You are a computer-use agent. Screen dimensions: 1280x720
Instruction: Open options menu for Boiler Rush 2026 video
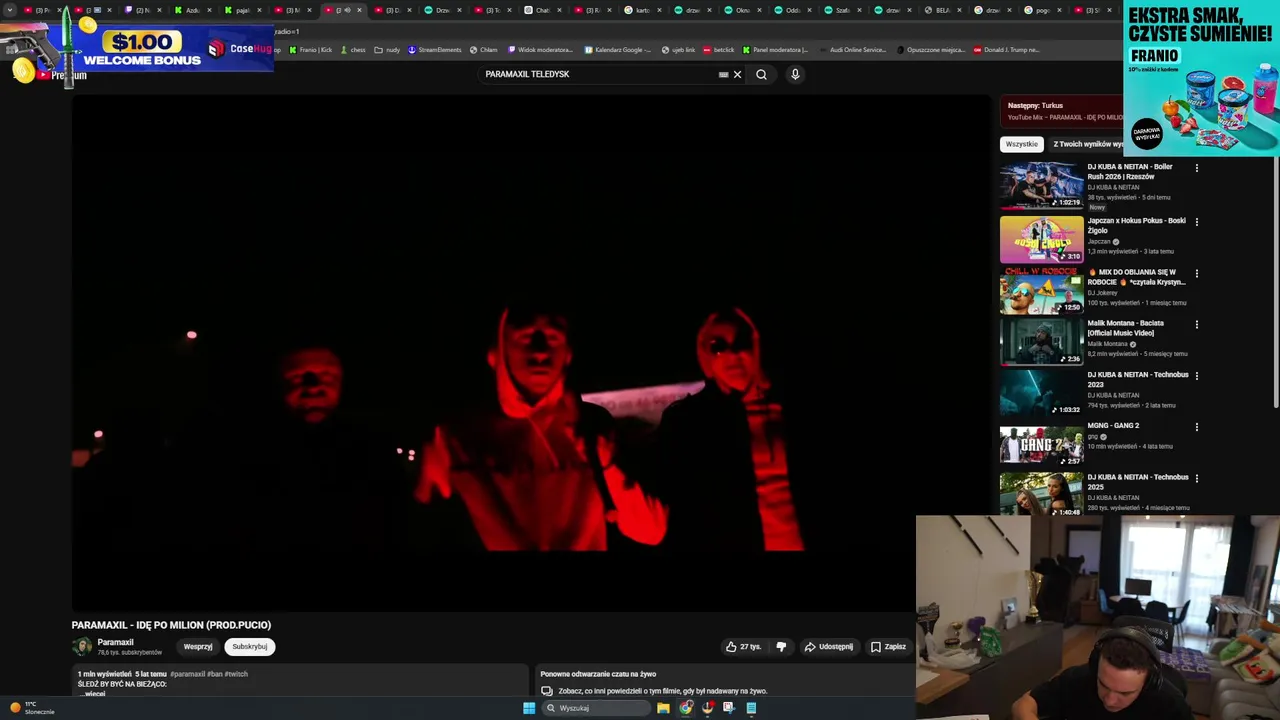coord(1196,168)
